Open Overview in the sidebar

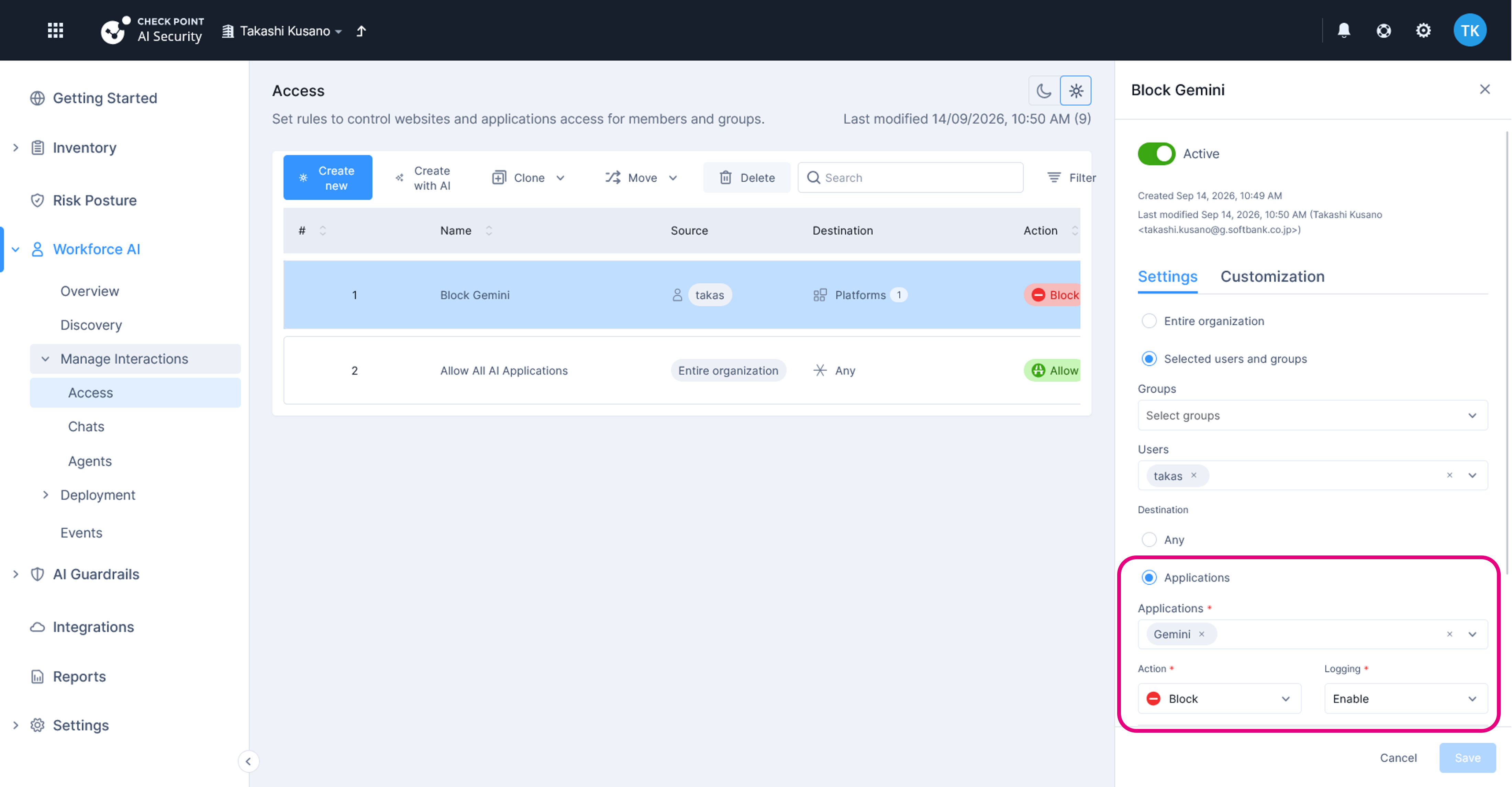coord(90,291)
